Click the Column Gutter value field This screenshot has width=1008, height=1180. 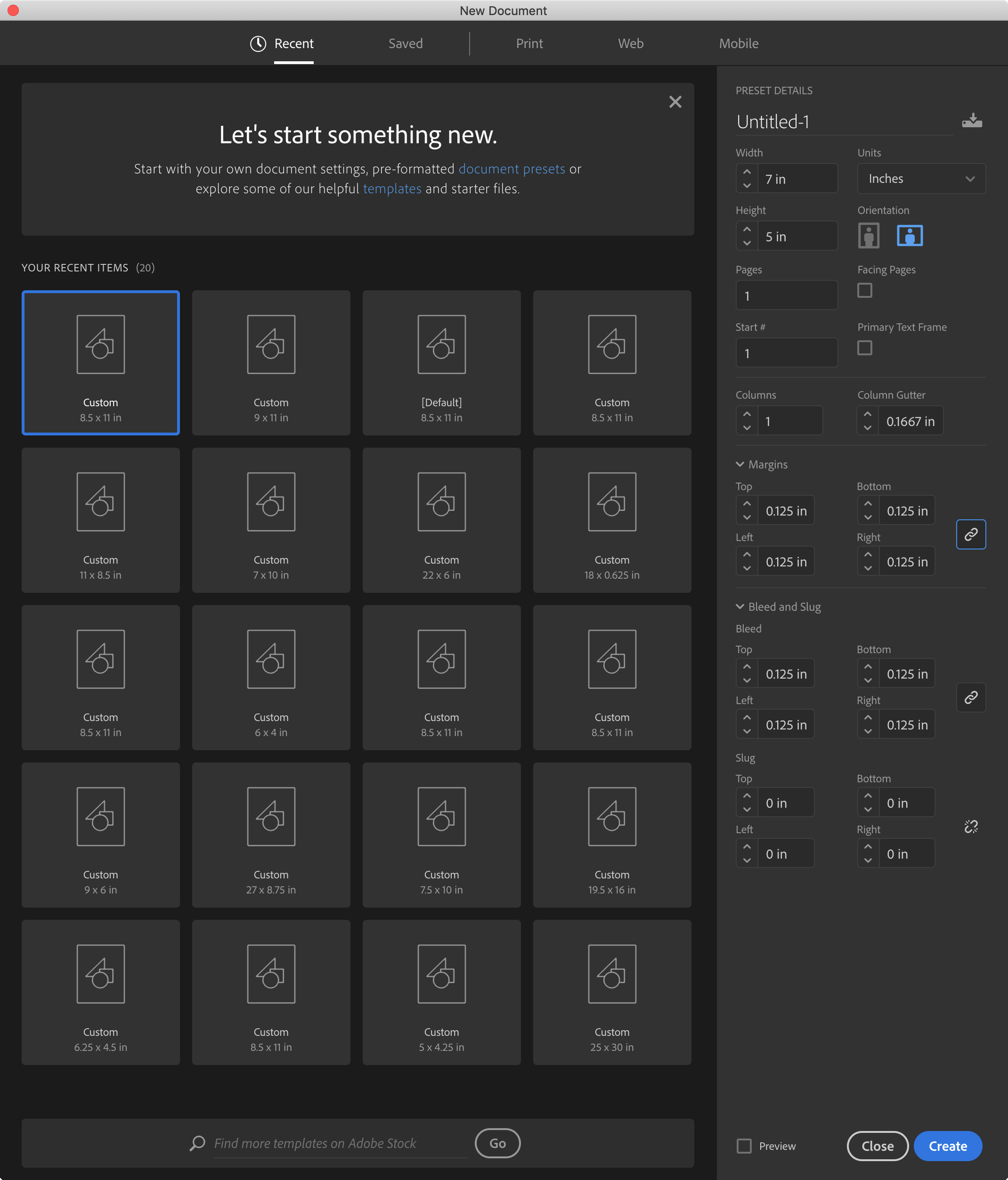tap(910, 421)
